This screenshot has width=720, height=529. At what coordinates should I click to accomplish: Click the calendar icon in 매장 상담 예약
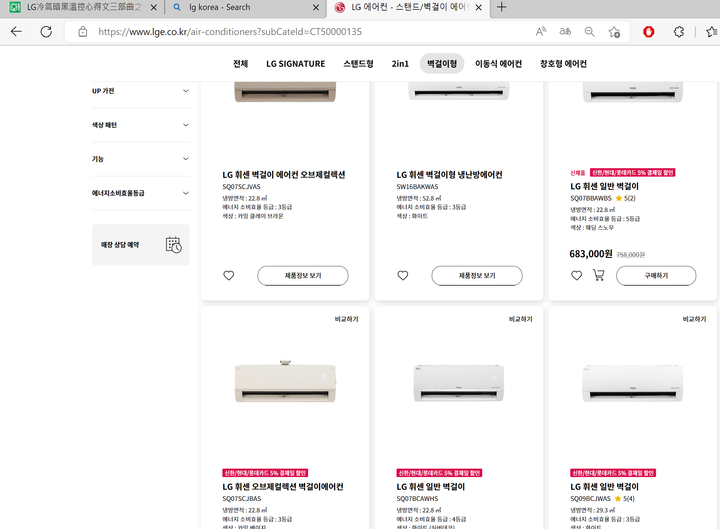[174, 245]
